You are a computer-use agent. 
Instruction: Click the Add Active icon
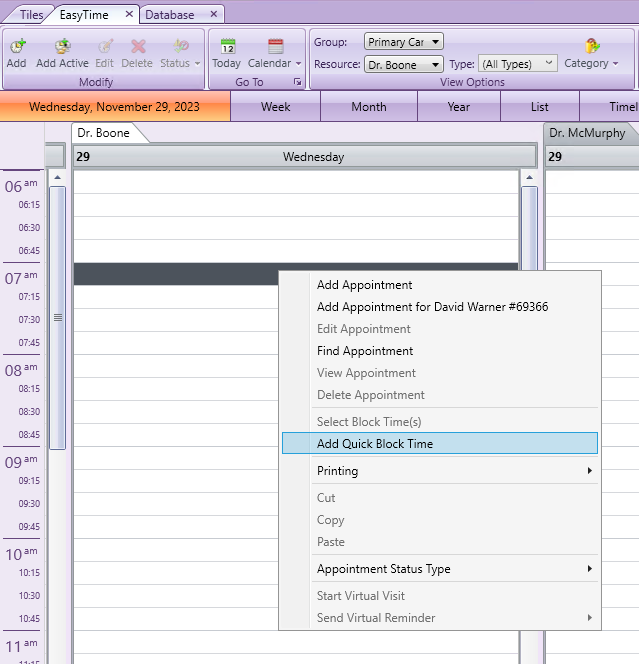pos(62,47)
